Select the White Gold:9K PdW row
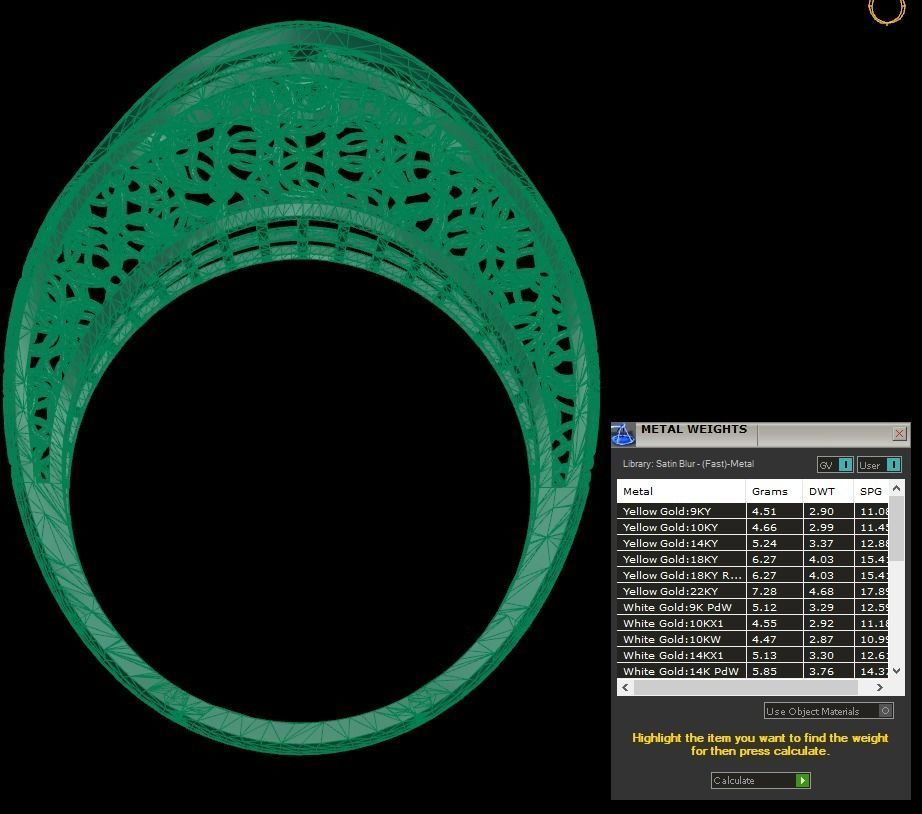 (x=753, y=607)
